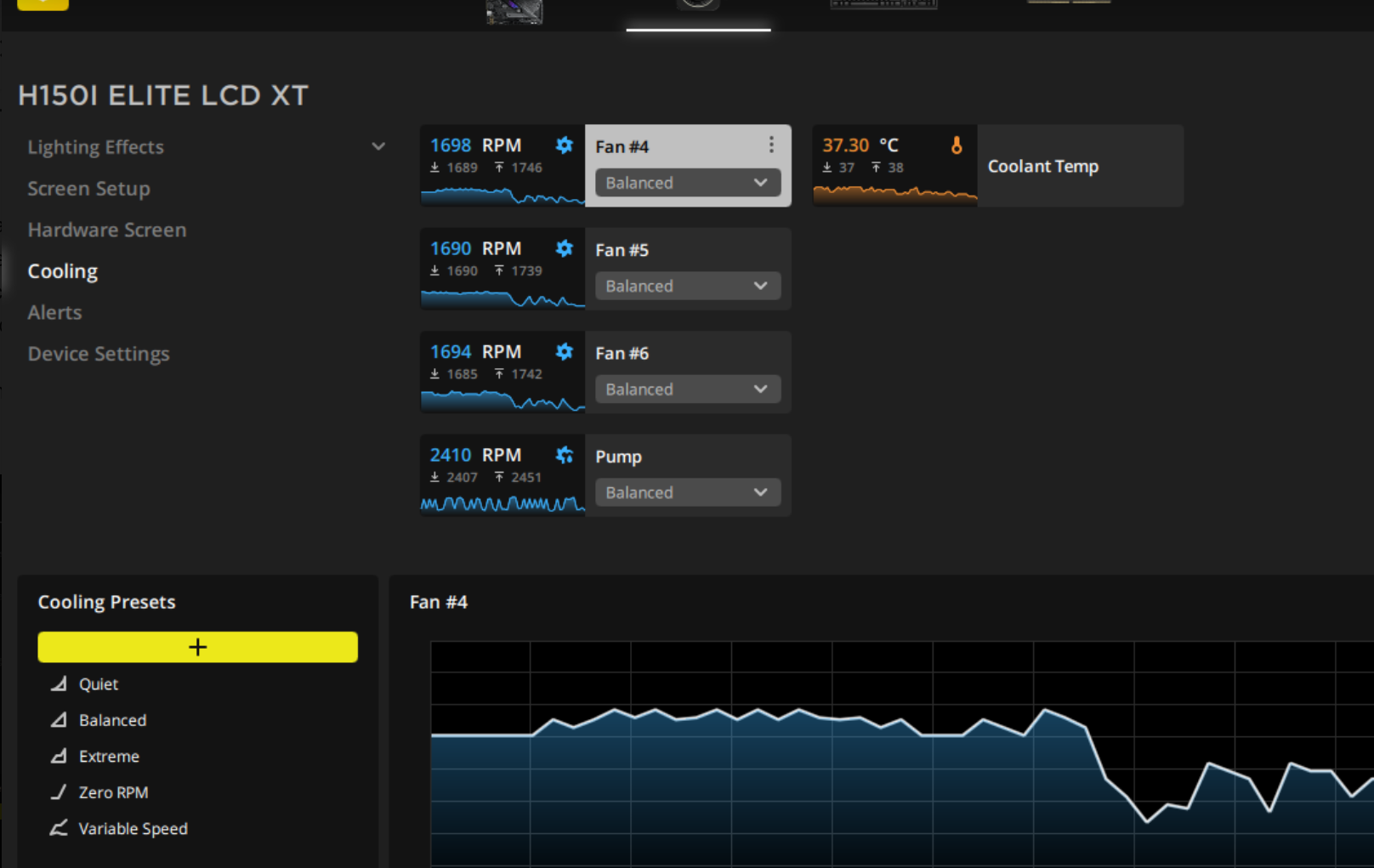Viewport: 1374px width, 868px height.
Task: Click the Pump mini RPM graph
Action: pos(502,504)
